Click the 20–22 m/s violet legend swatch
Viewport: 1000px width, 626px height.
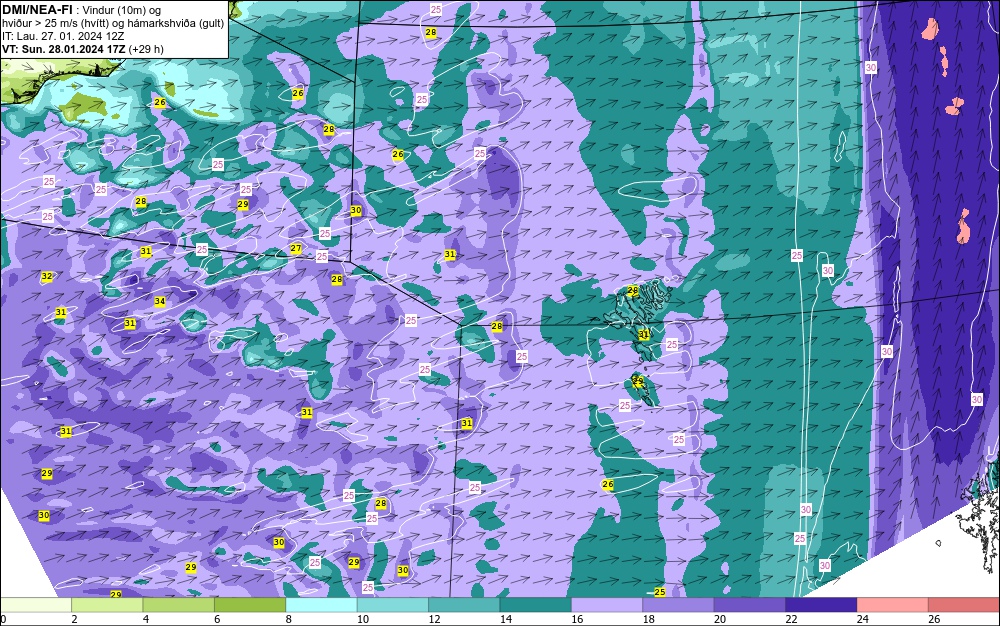[x=750, y=605]
